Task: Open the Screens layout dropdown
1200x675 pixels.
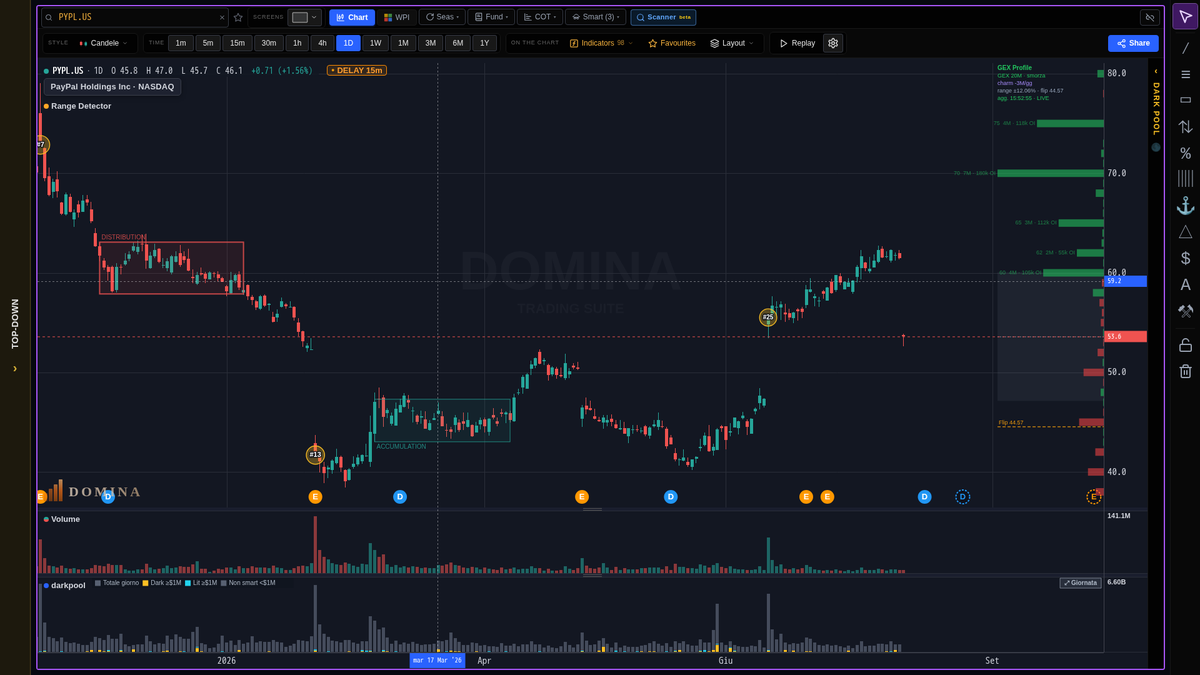Action: 305,17
